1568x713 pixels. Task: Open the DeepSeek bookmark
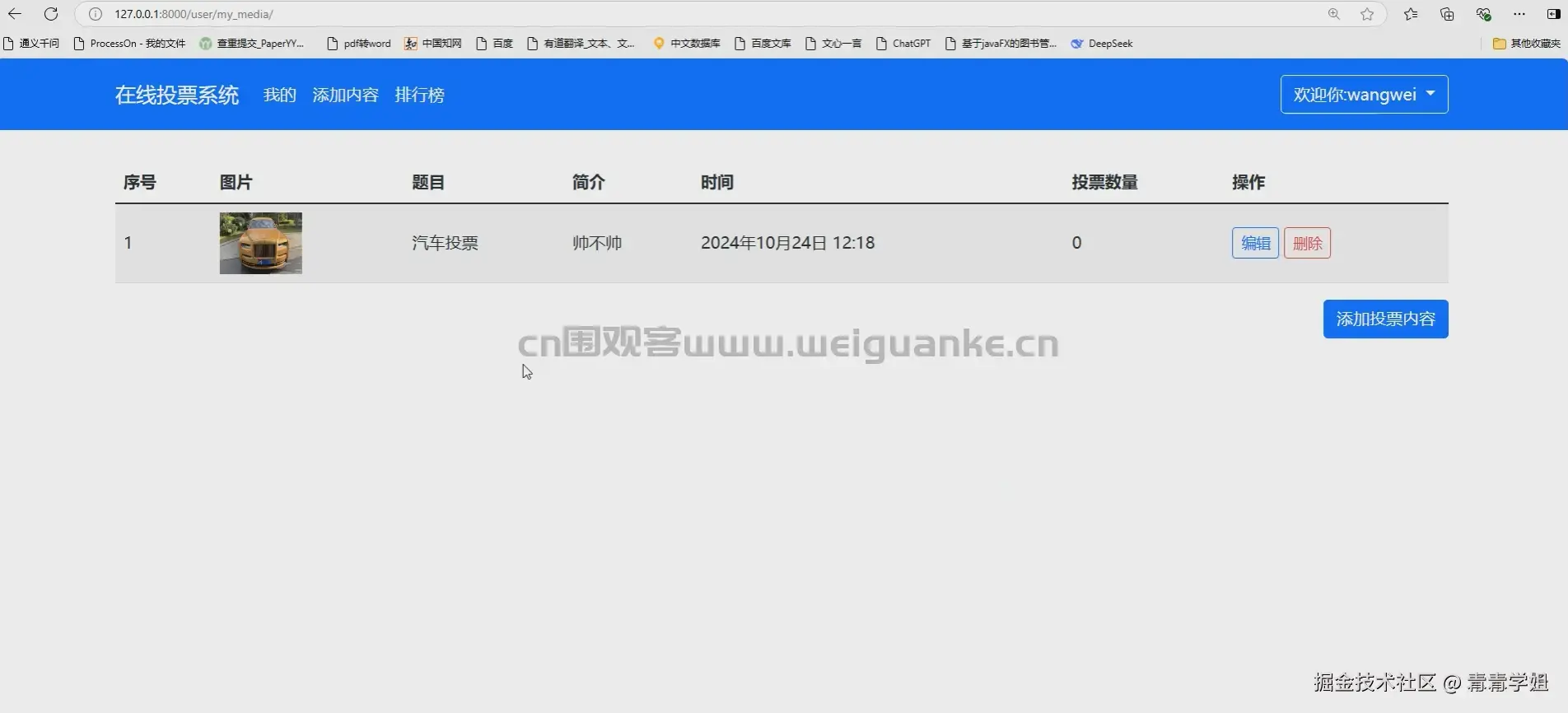pos(1102,44)
